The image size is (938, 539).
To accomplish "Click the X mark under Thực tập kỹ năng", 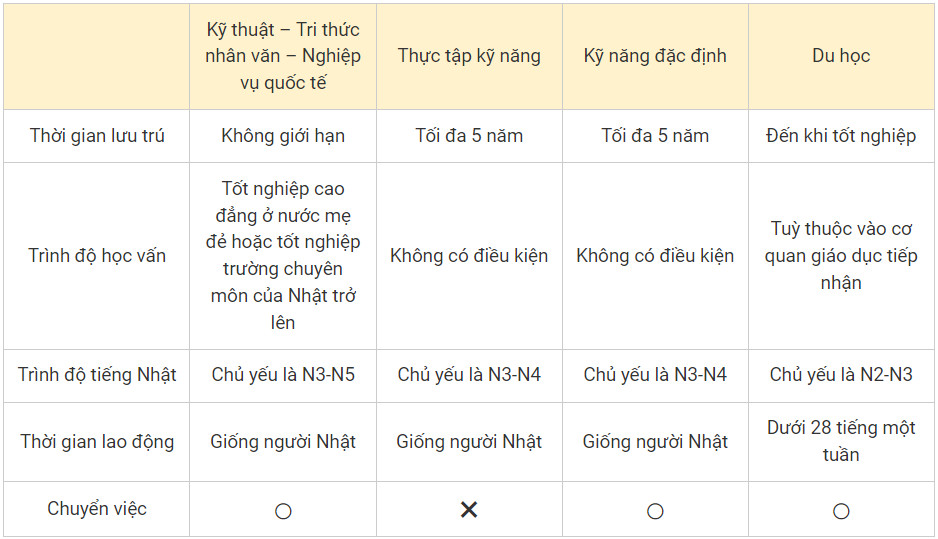I will click(x=469, y=510).
